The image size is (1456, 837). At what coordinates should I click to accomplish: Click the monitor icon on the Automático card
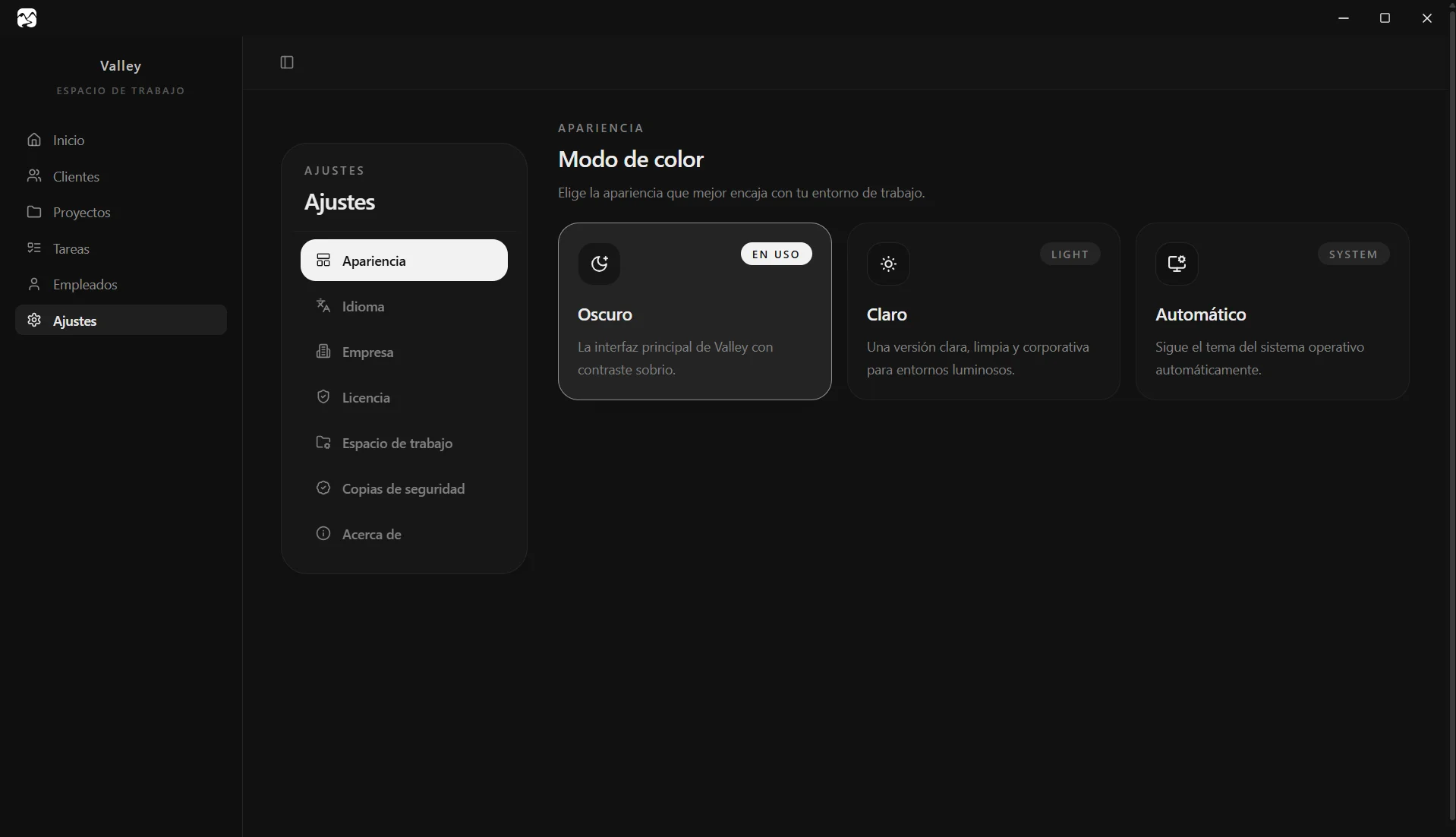pyautogui.click(x=1177, y=264)
